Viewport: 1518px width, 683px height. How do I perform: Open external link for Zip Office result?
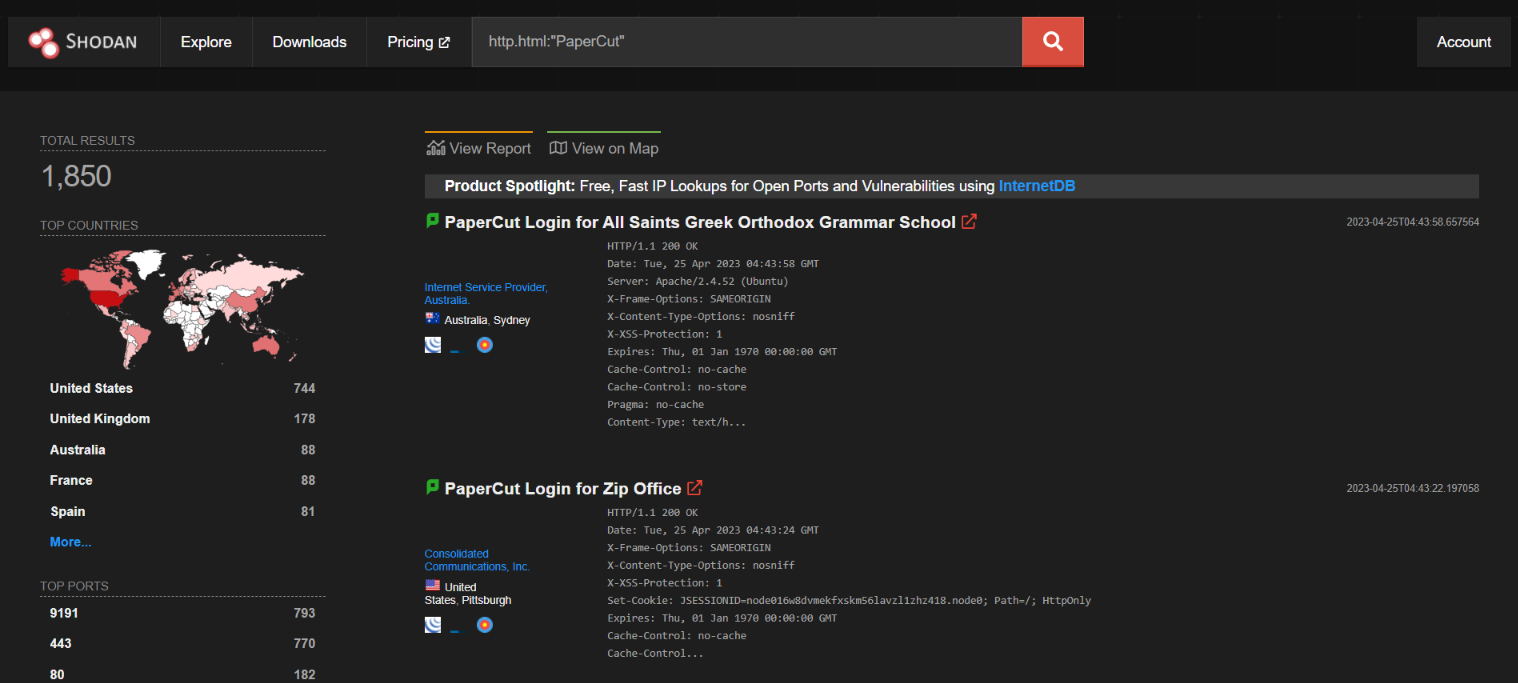pyautogui.click(x=694, y=488)
